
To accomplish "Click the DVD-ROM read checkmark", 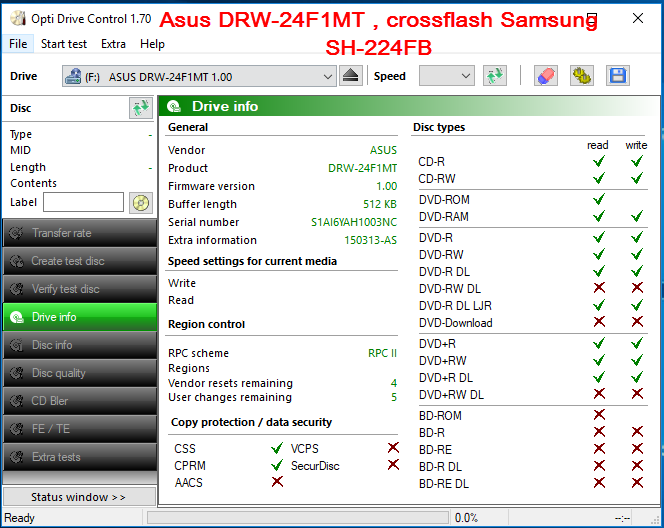I will (x=599, y=199).
